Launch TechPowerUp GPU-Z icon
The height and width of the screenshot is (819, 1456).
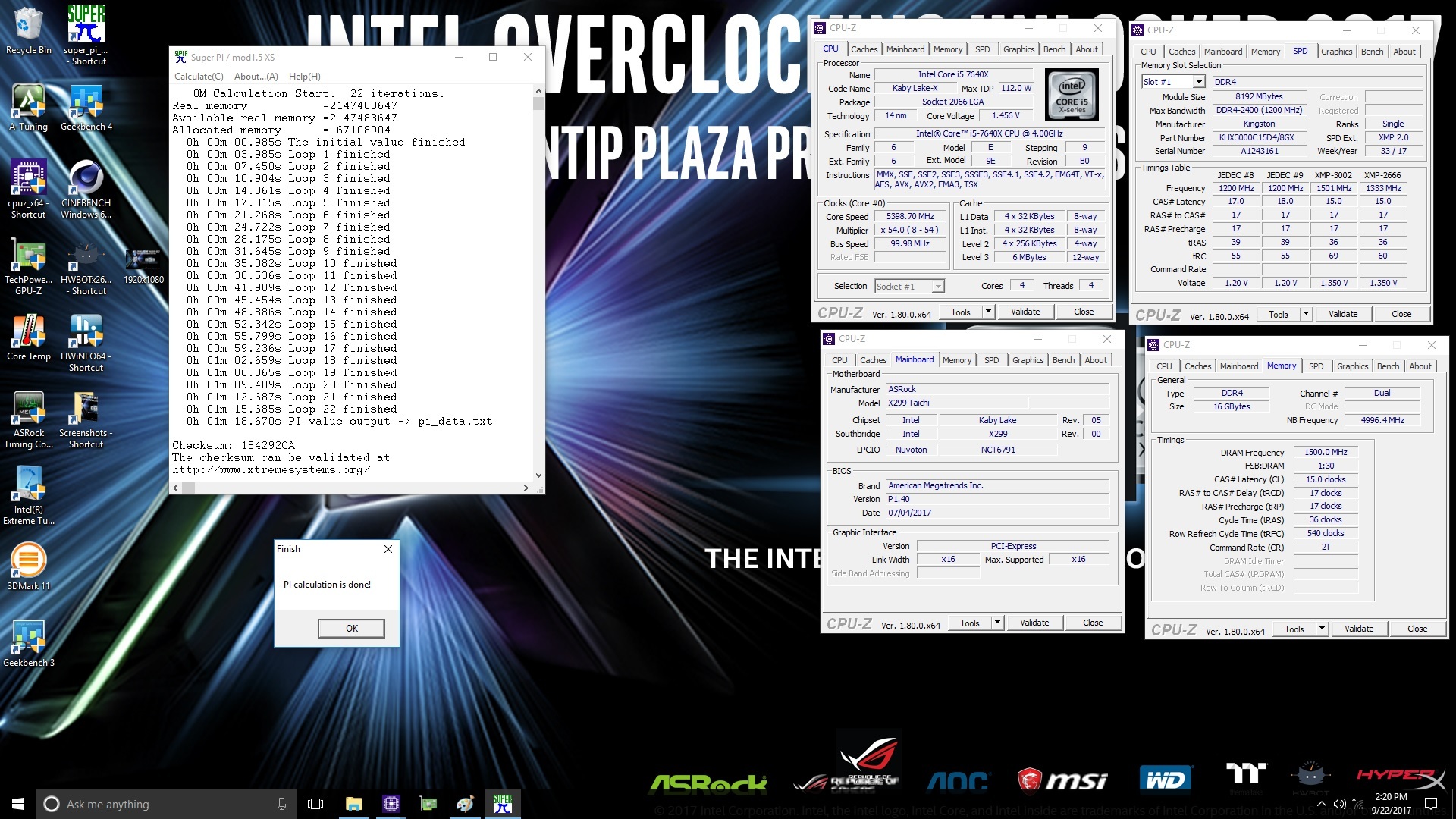[x=28, y=267]
